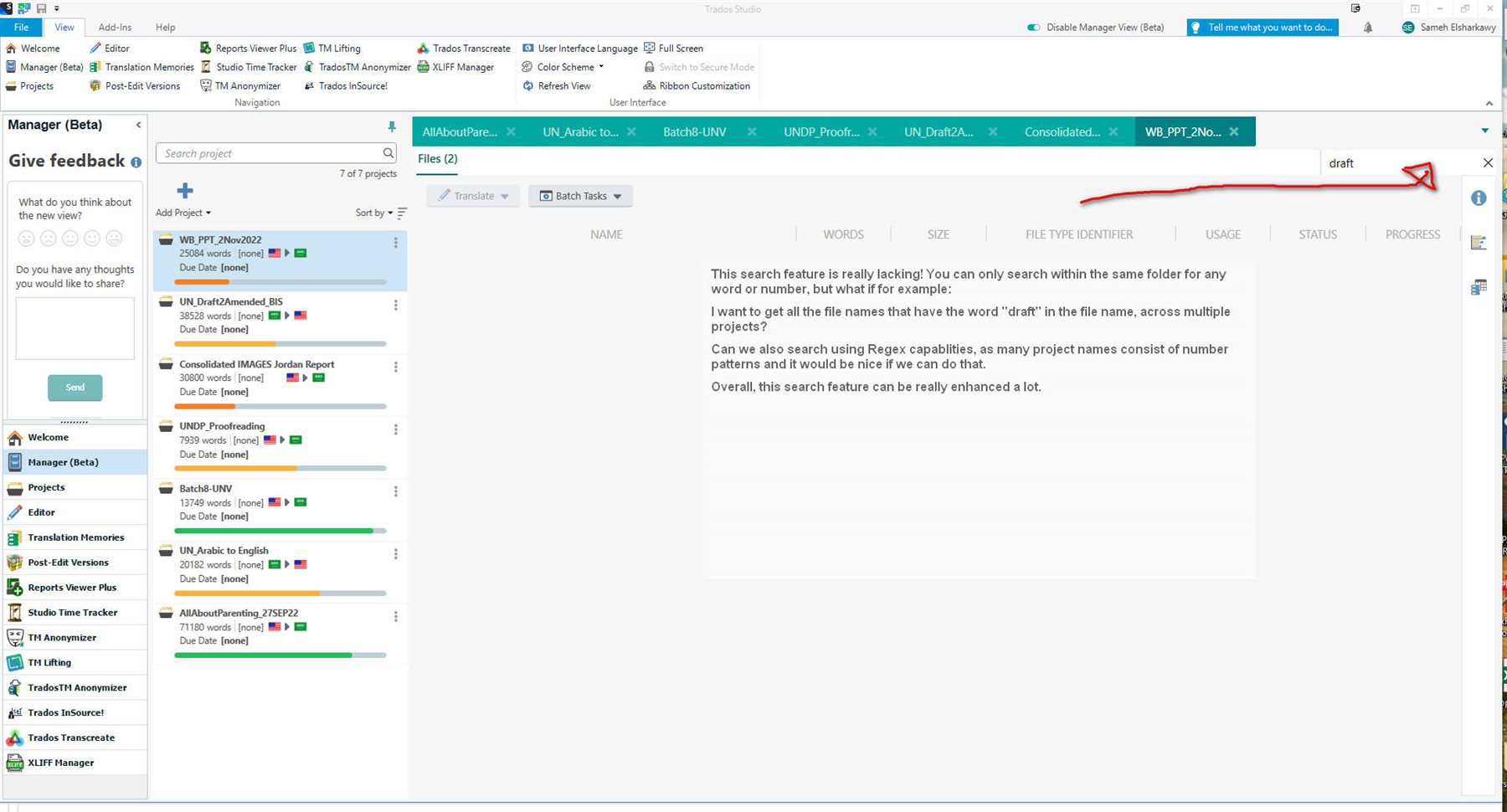Open Translate dropdown button
This screenshot has height=812, width=1507.
(474, 196)
